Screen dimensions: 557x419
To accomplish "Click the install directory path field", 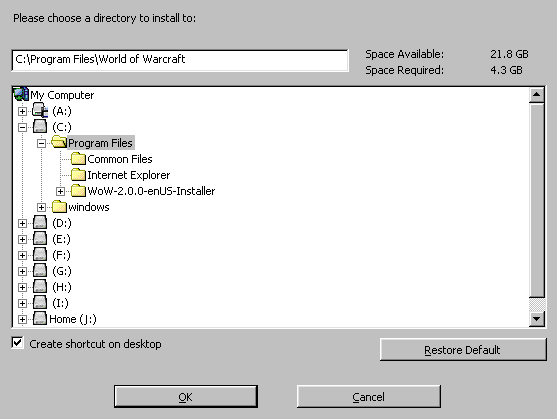I will click(180, 60).
